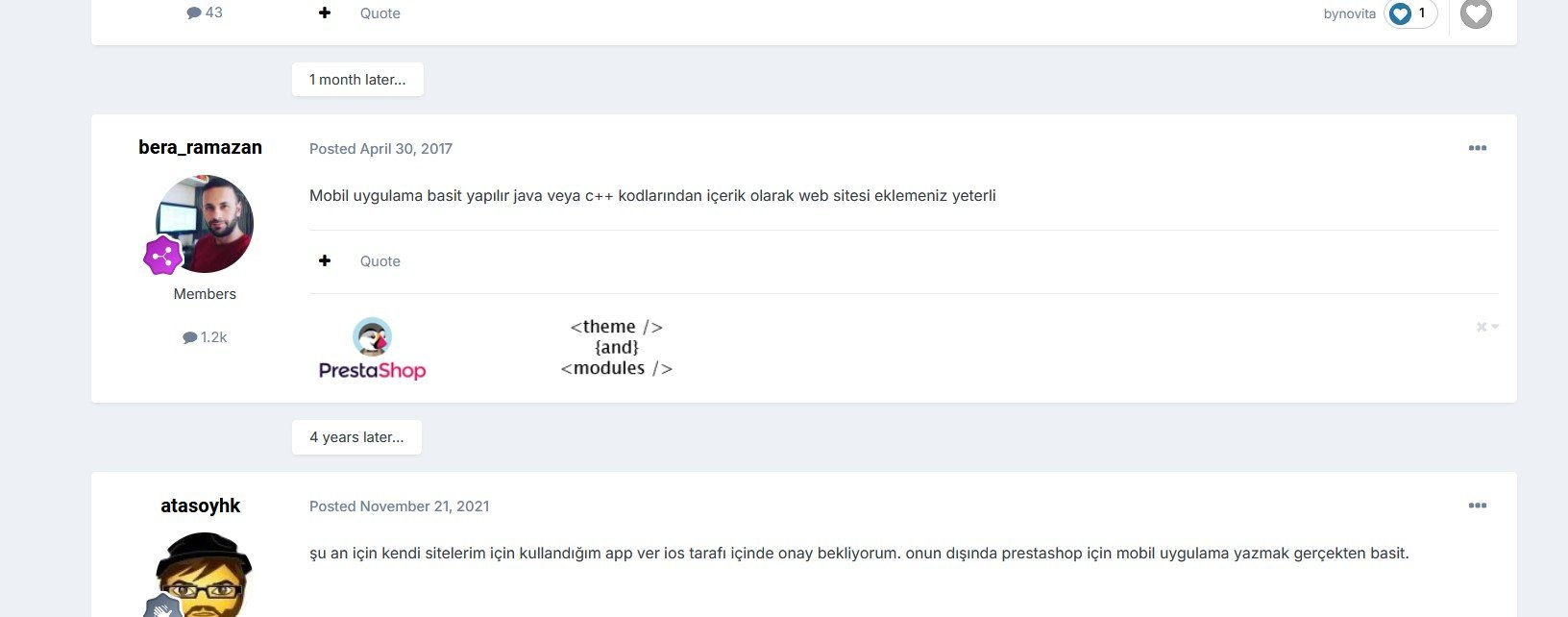
Task: Click the theme and modules signature image
Action: pos(616,348)
